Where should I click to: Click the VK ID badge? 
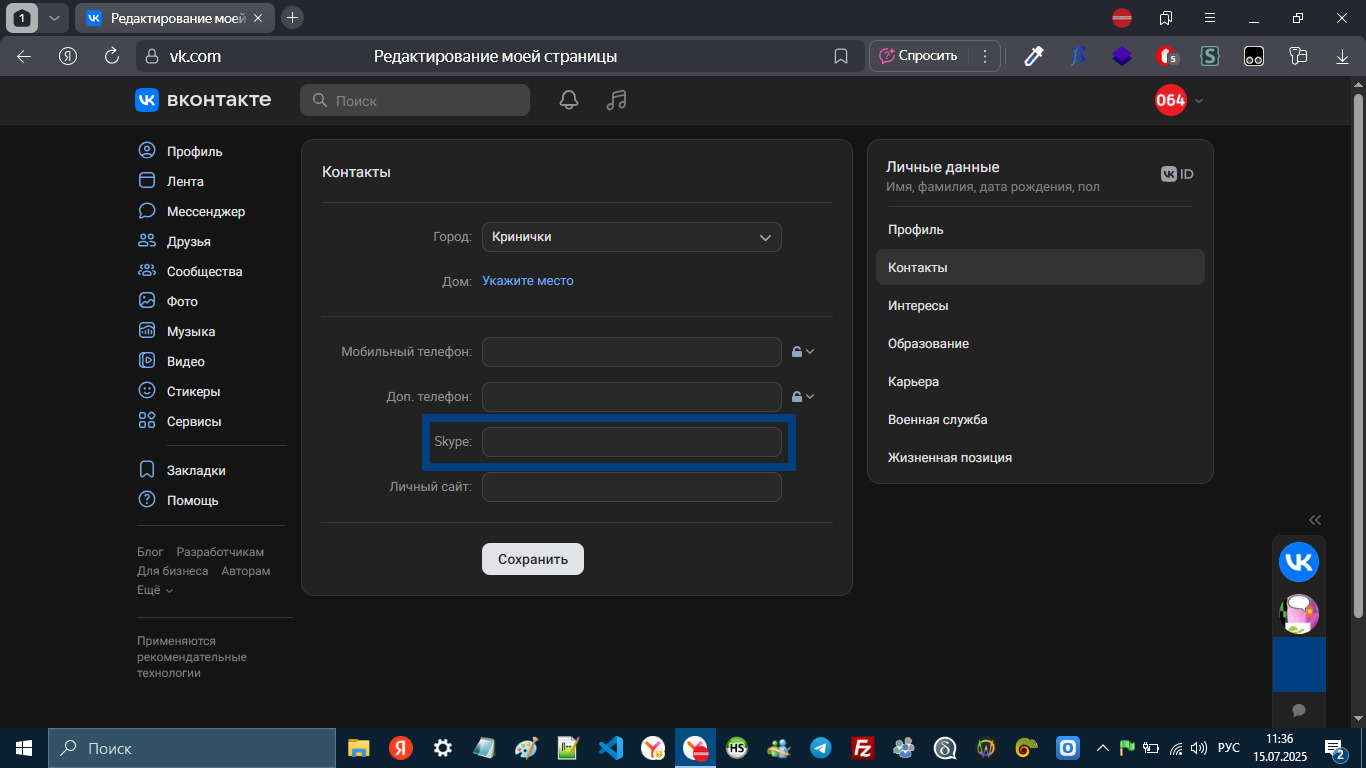(1177, 174)
